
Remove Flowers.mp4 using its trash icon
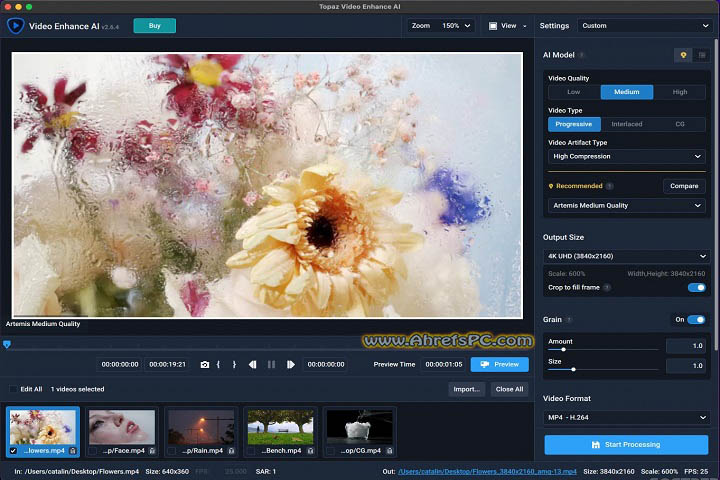click(73, 451)
